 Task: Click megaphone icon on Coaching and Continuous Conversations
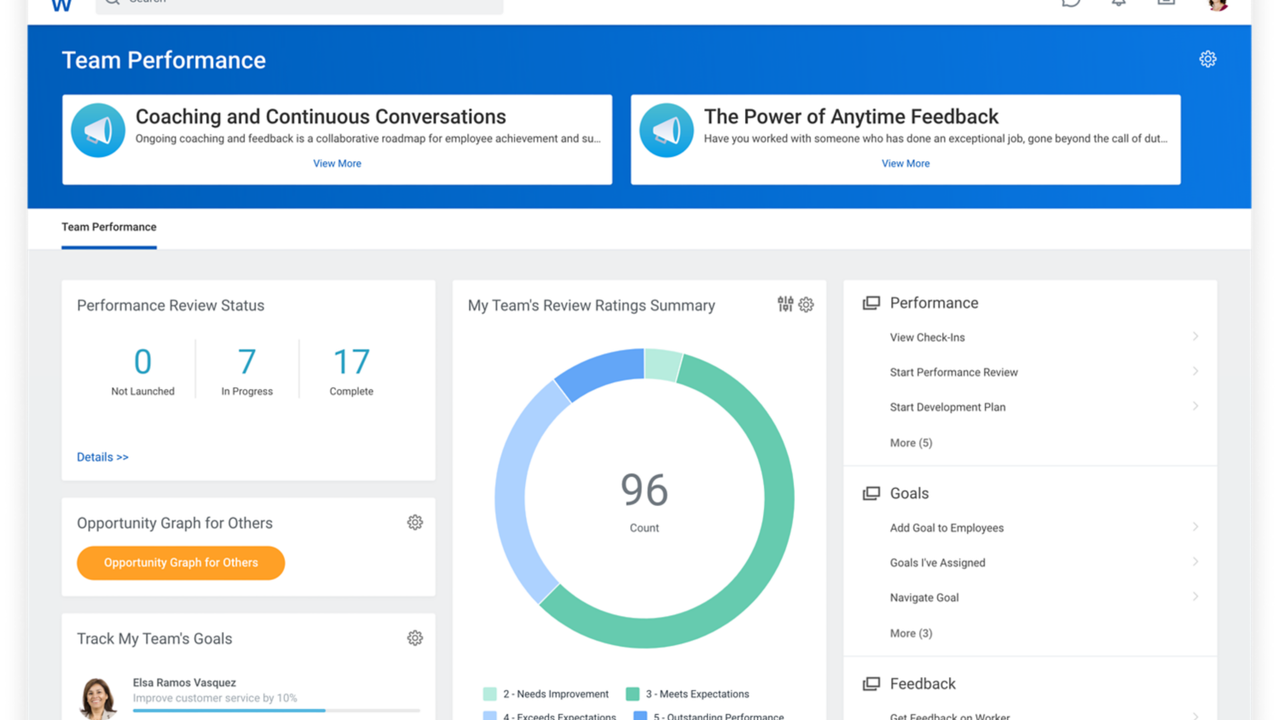98,131
